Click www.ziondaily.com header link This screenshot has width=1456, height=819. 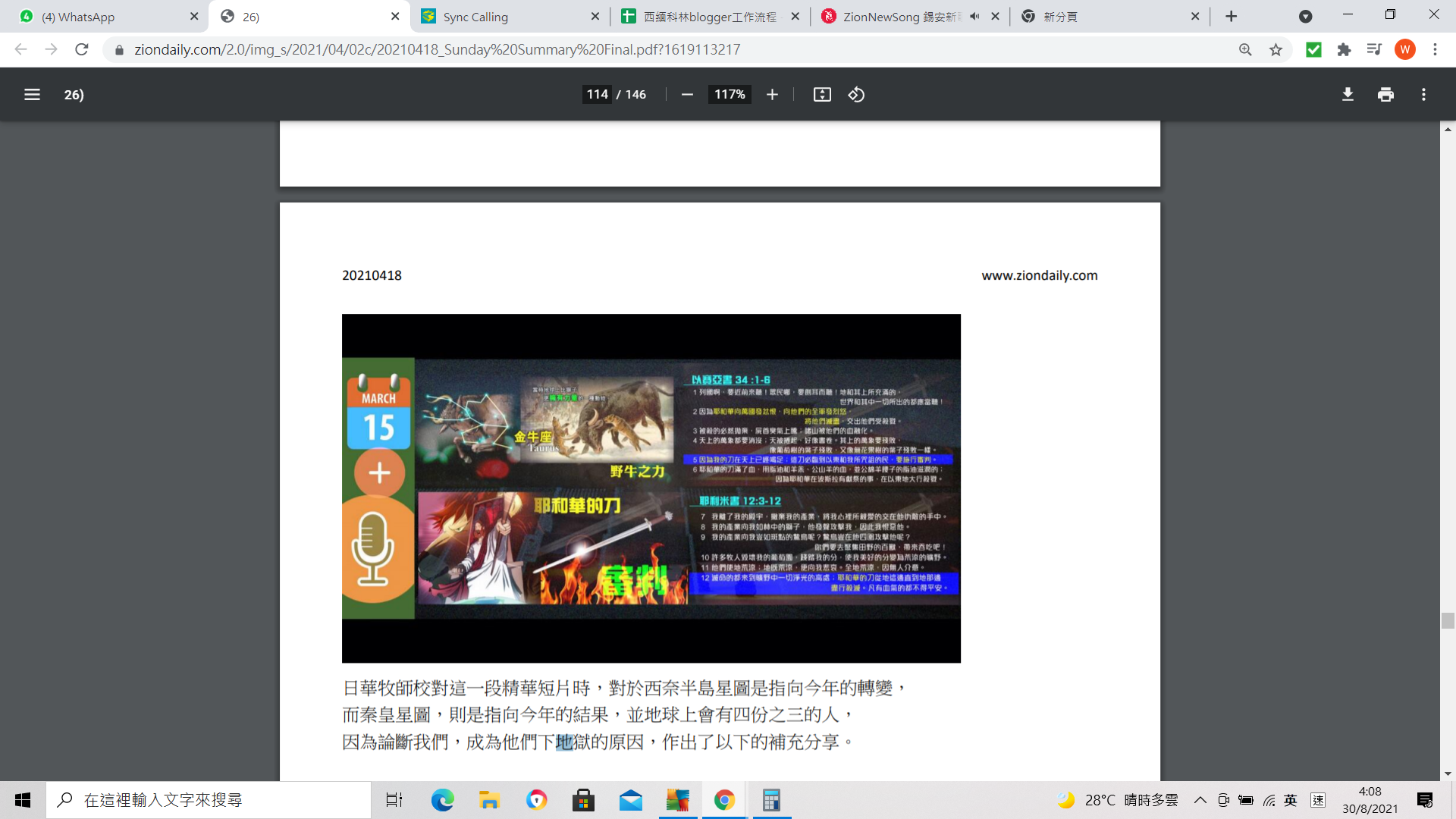(x=1040, y=275)
